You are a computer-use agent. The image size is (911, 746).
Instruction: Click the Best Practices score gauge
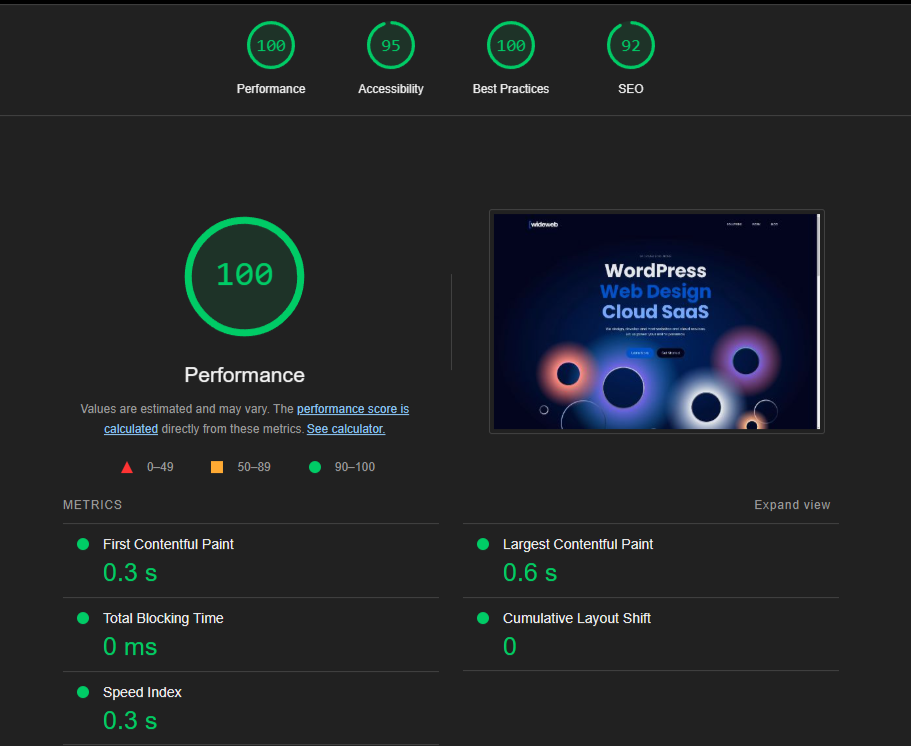click(511, 45)
